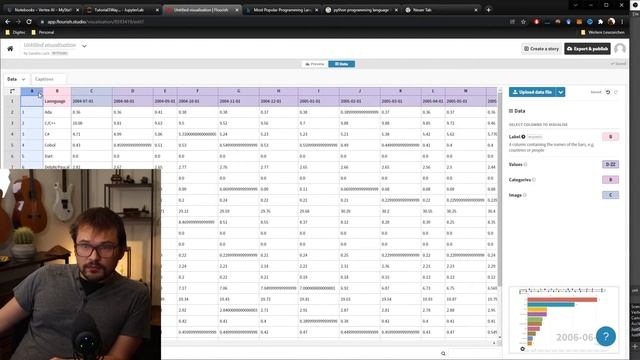
Task: Click the Upload data file button
Action: tap(532, 92)
